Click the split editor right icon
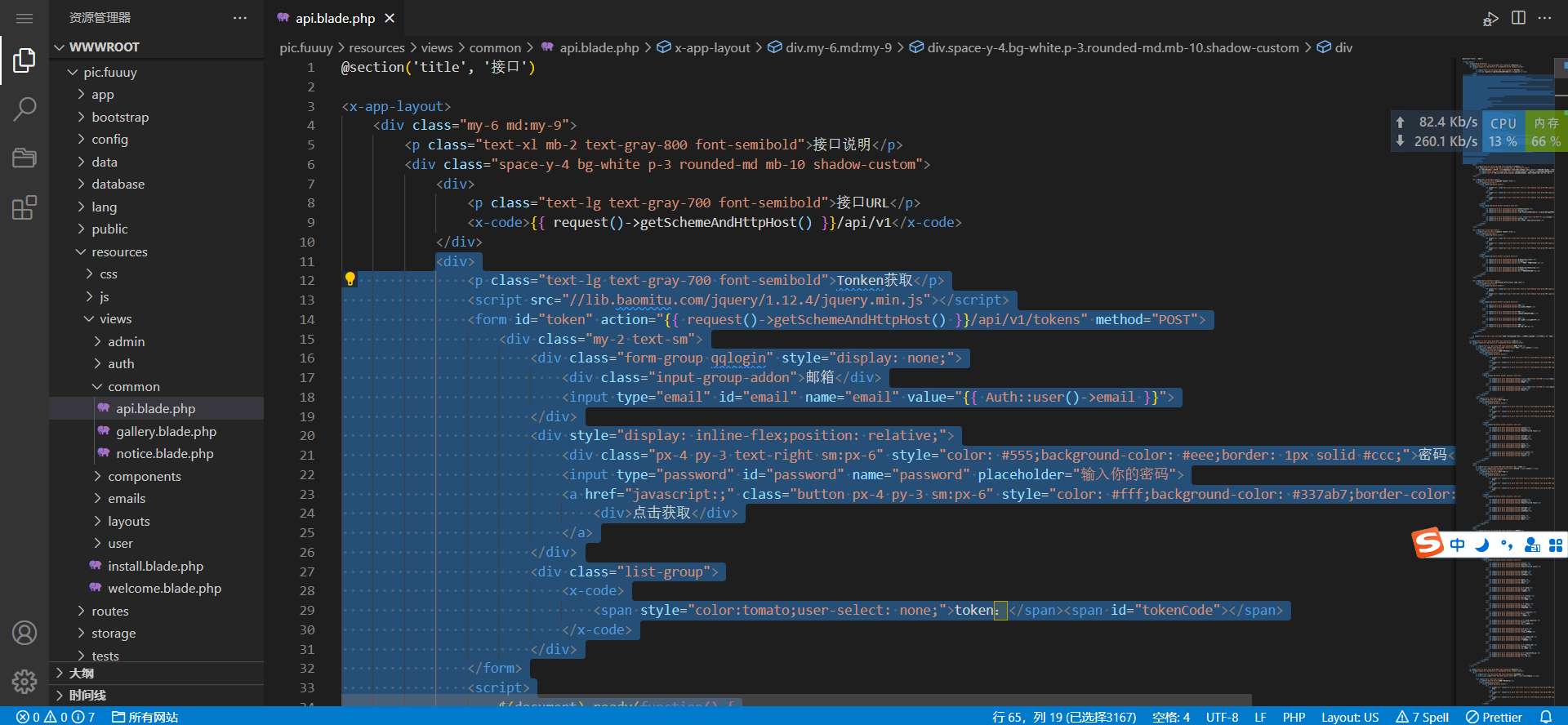The height and width of the screenshot is (725, 1568). [1518, 18]
